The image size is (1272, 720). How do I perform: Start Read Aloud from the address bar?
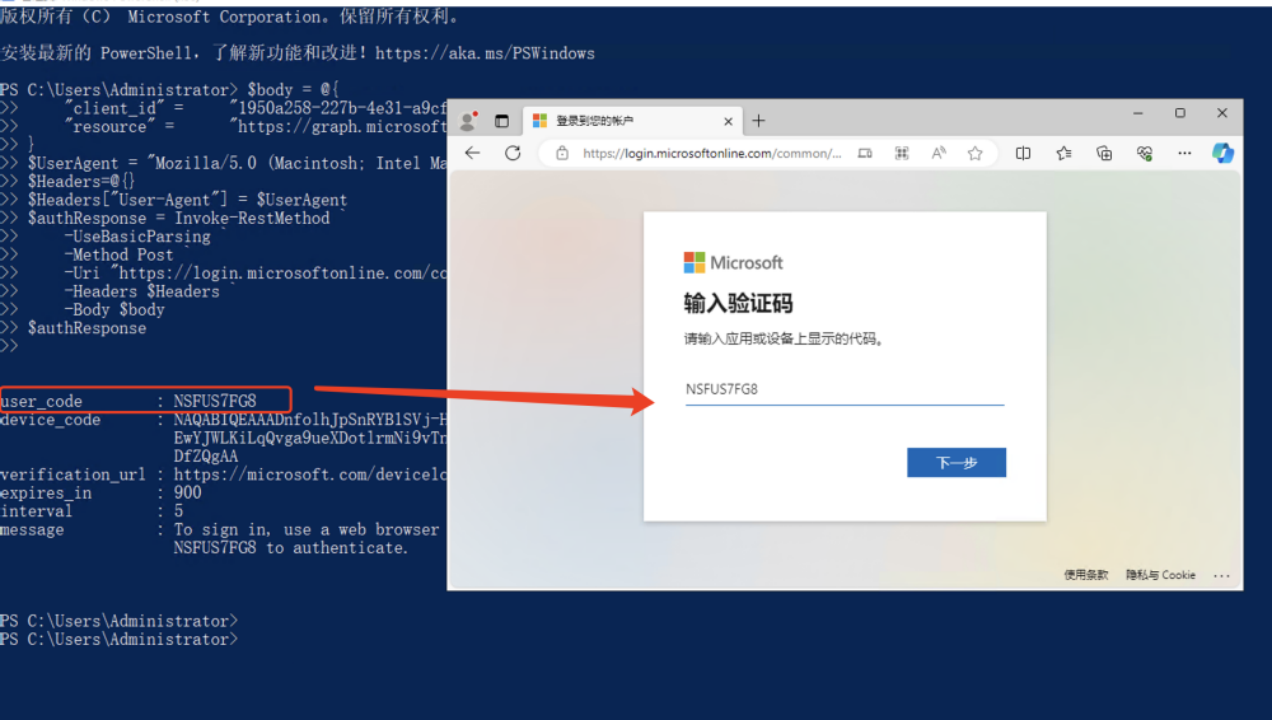point(938,153)
